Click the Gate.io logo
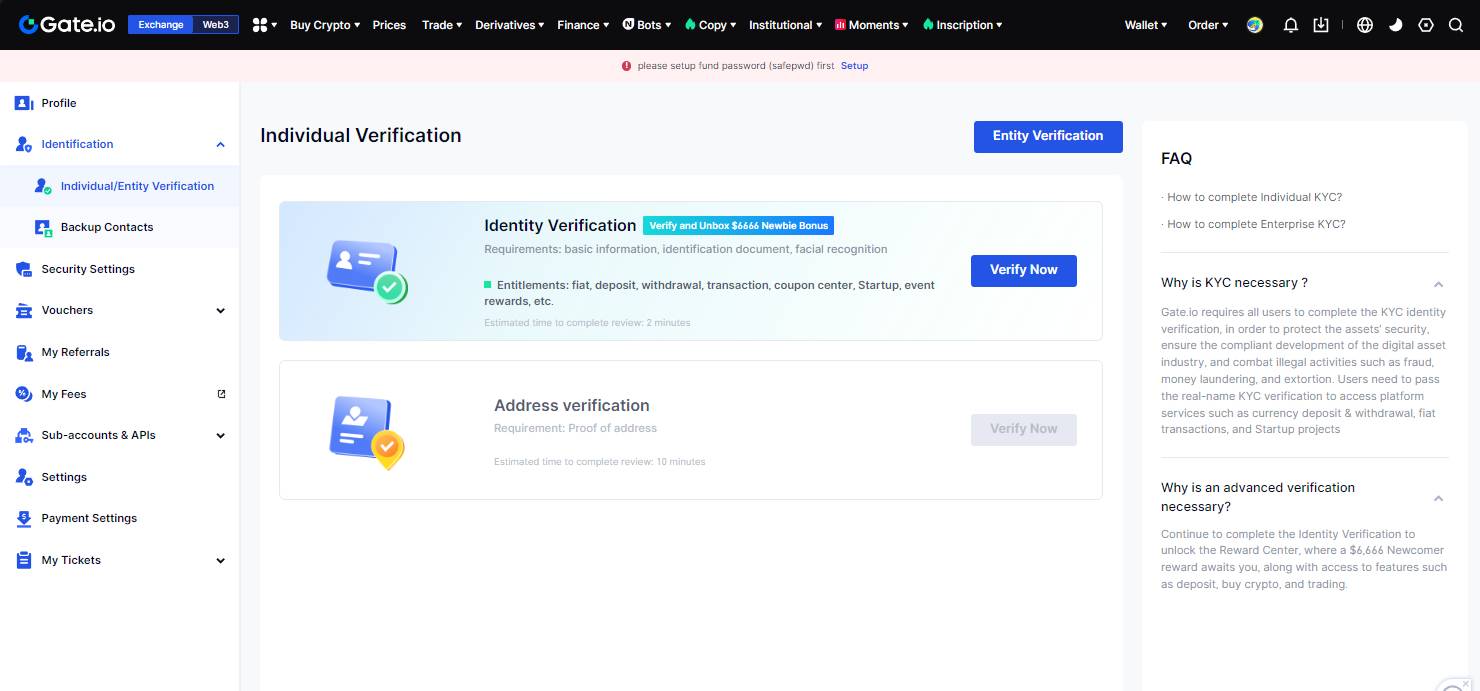The width and height of the screenshot is (1480, 691). 67,25
